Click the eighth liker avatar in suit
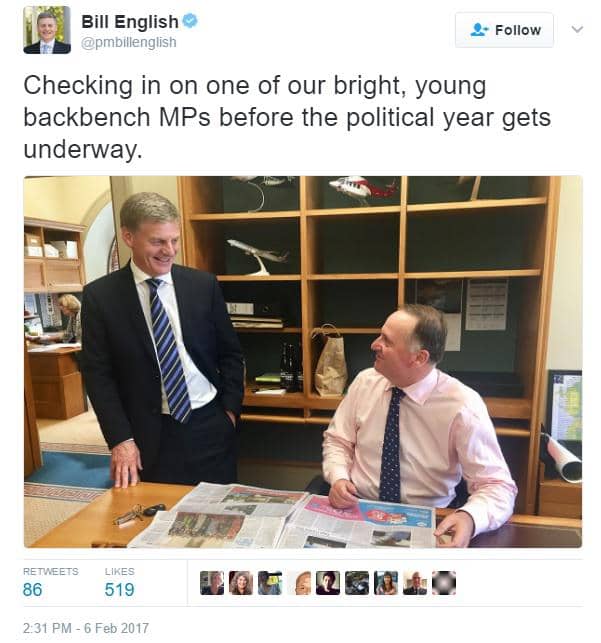Screen dimensions: 601x643 [x=415, y=583]
